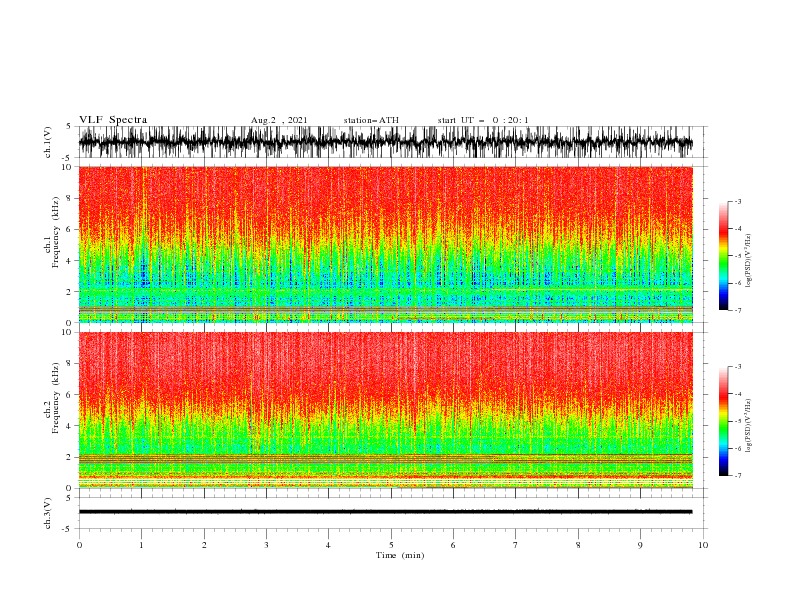
Task: Click the "-3" label on ch.1 color bar
Action: [738, 201]
